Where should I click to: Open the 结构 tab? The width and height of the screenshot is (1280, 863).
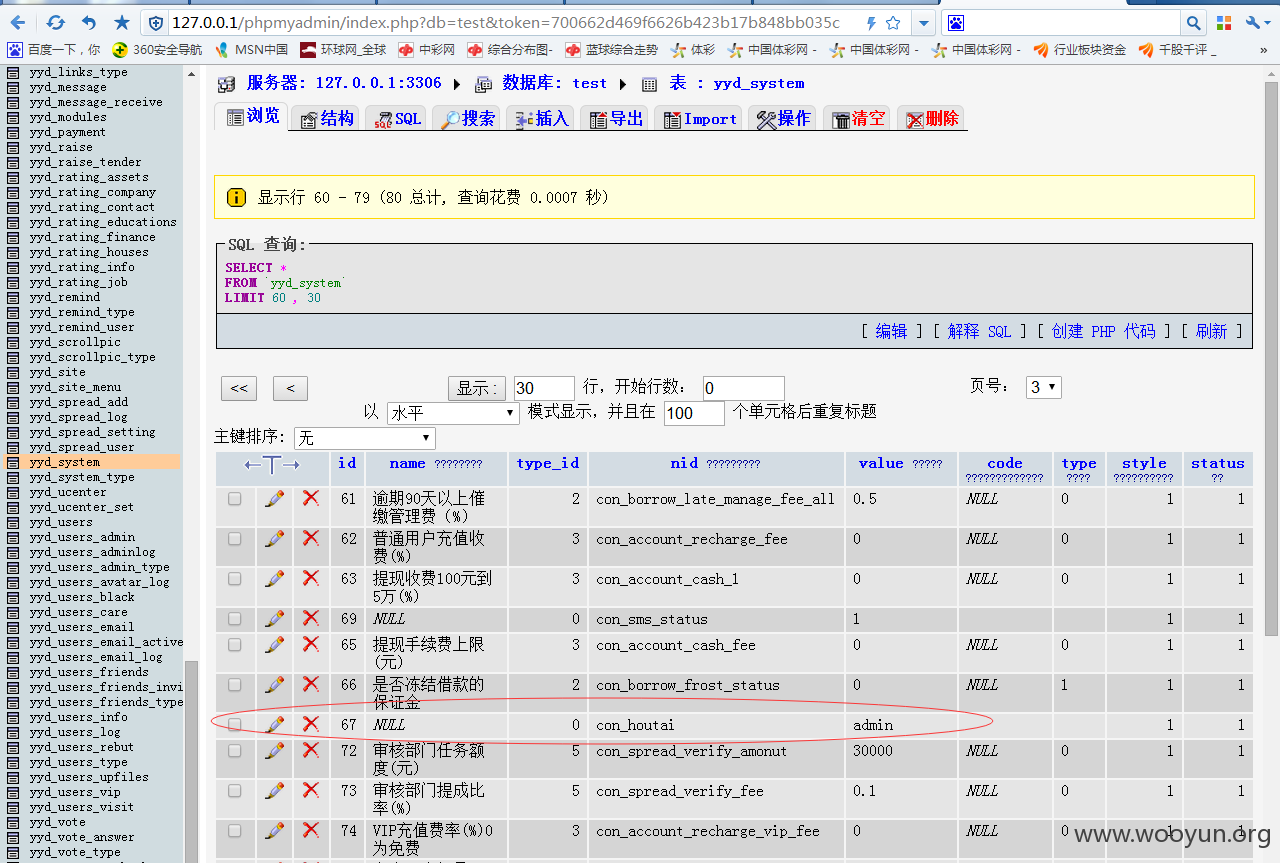[327, 118]
